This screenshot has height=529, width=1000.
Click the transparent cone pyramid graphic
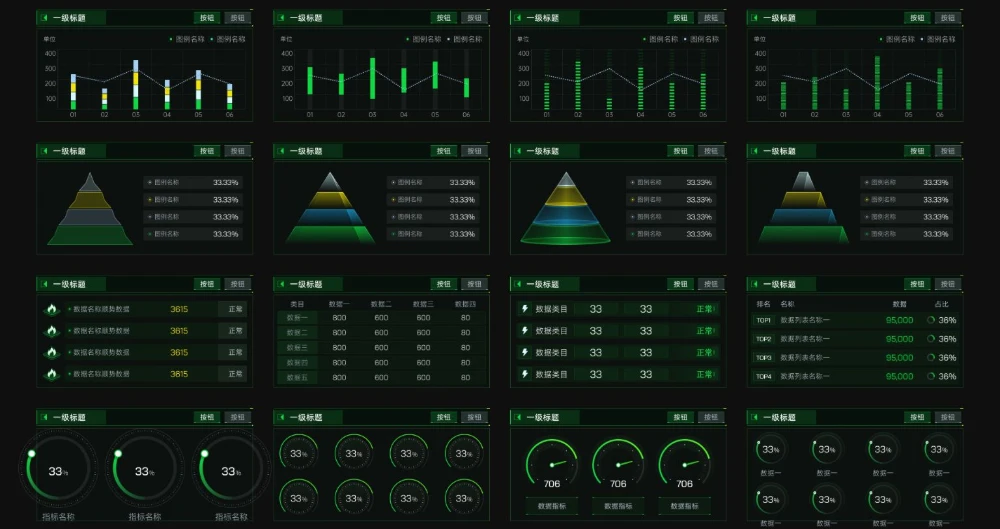coord(566,208)
